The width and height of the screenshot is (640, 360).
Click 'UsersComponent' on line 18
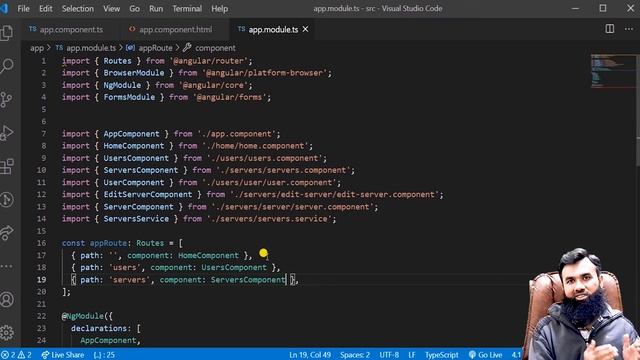[x=234, y=267]
